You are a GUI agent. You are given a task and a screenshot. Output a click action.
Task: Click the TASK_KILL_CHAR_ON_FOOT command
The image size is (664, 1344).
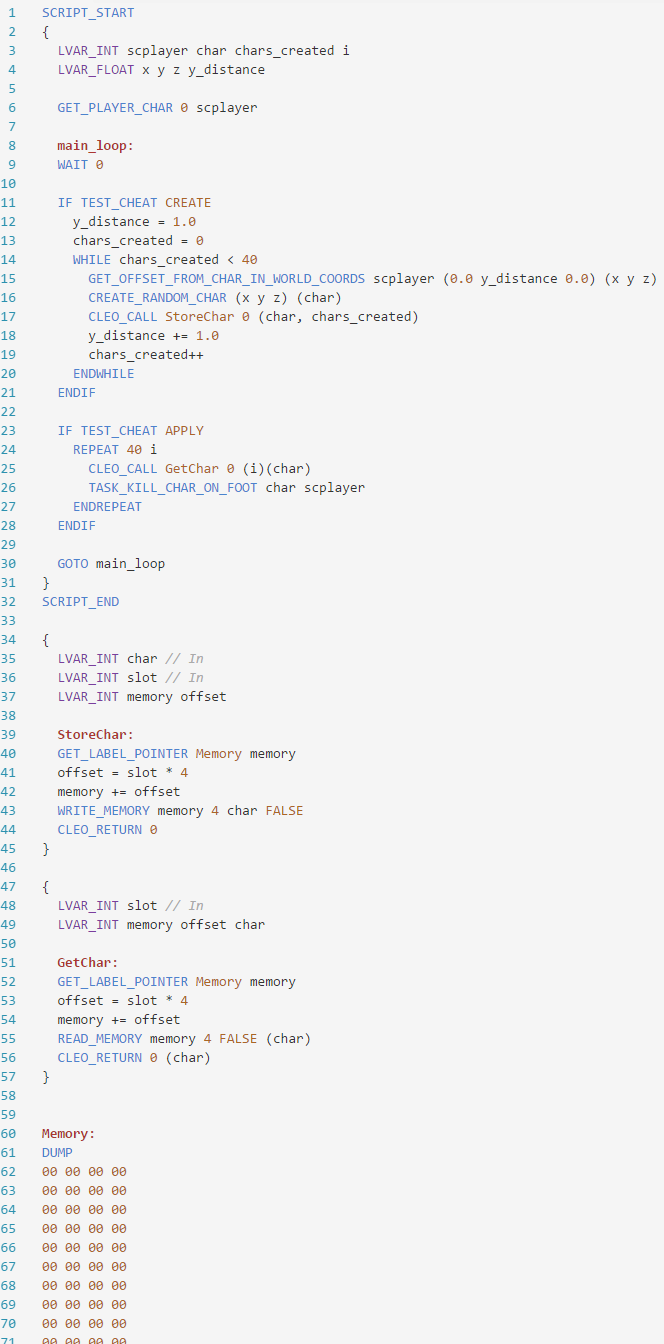coord(173,488)
